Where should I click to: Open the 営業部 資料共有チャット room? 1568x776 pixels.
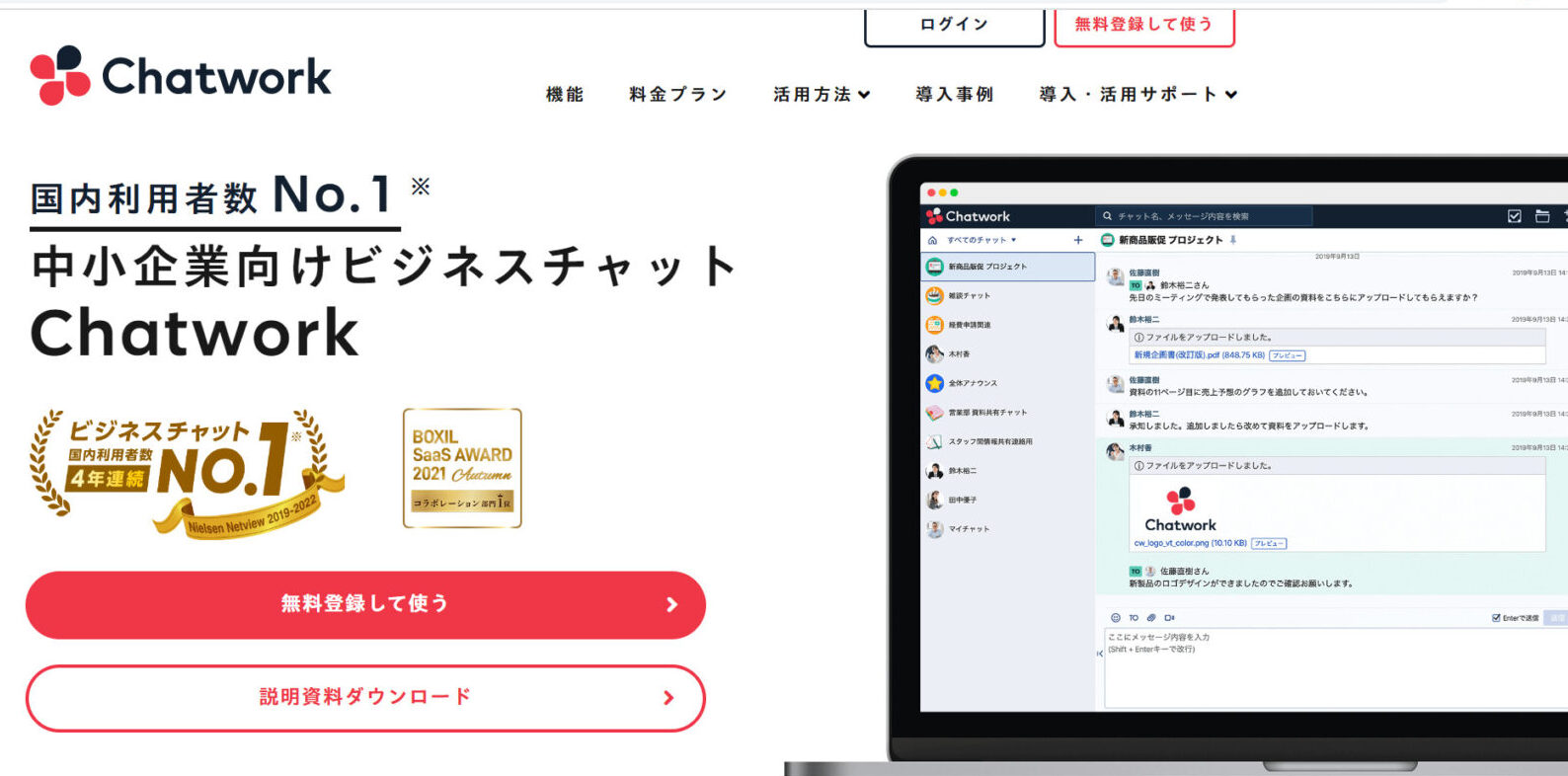[1008, 413]
